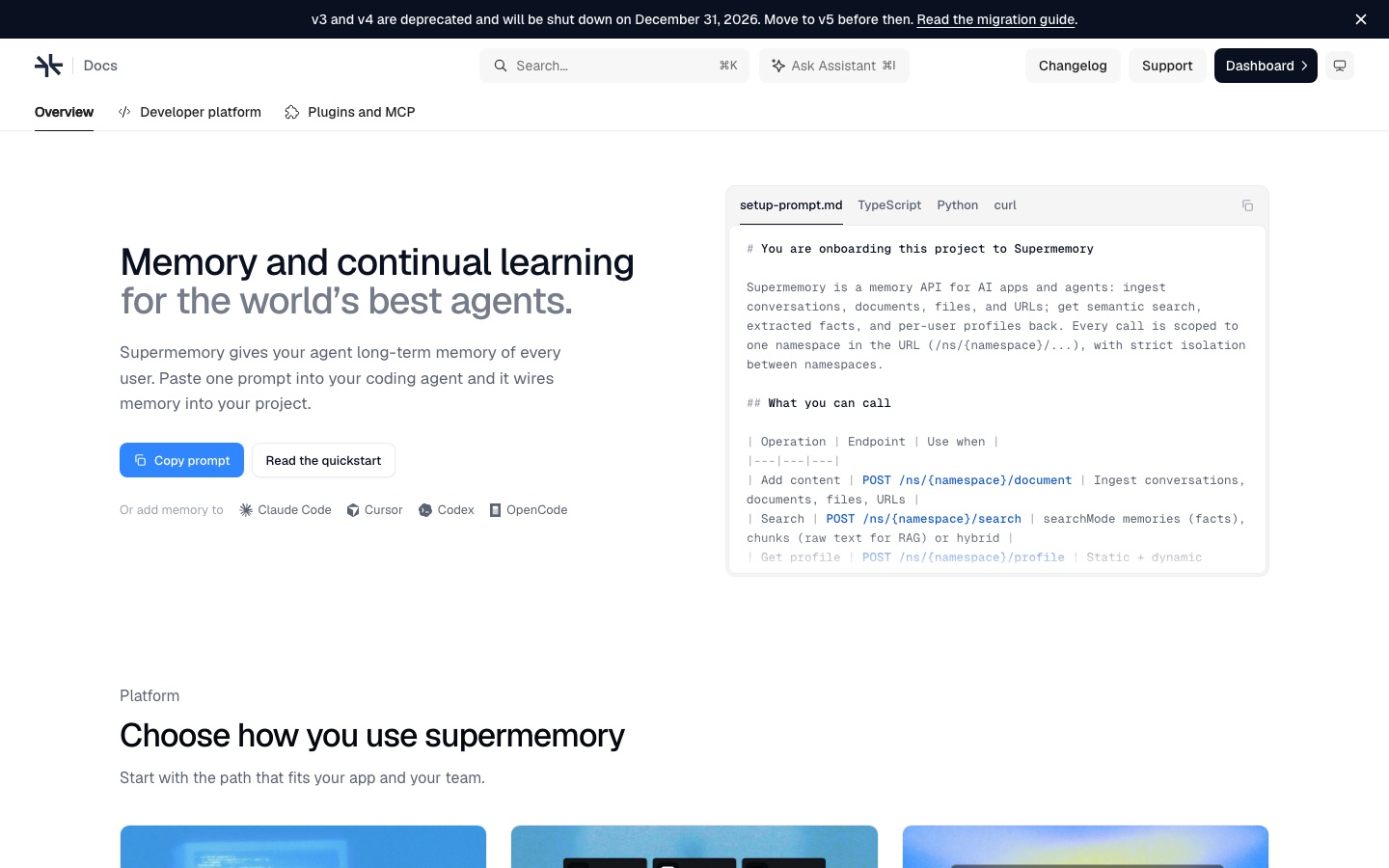Click the Cursor cube icon
This screenshot has height=868, width=1389.
pyautogui.click(x=353, y=510)
